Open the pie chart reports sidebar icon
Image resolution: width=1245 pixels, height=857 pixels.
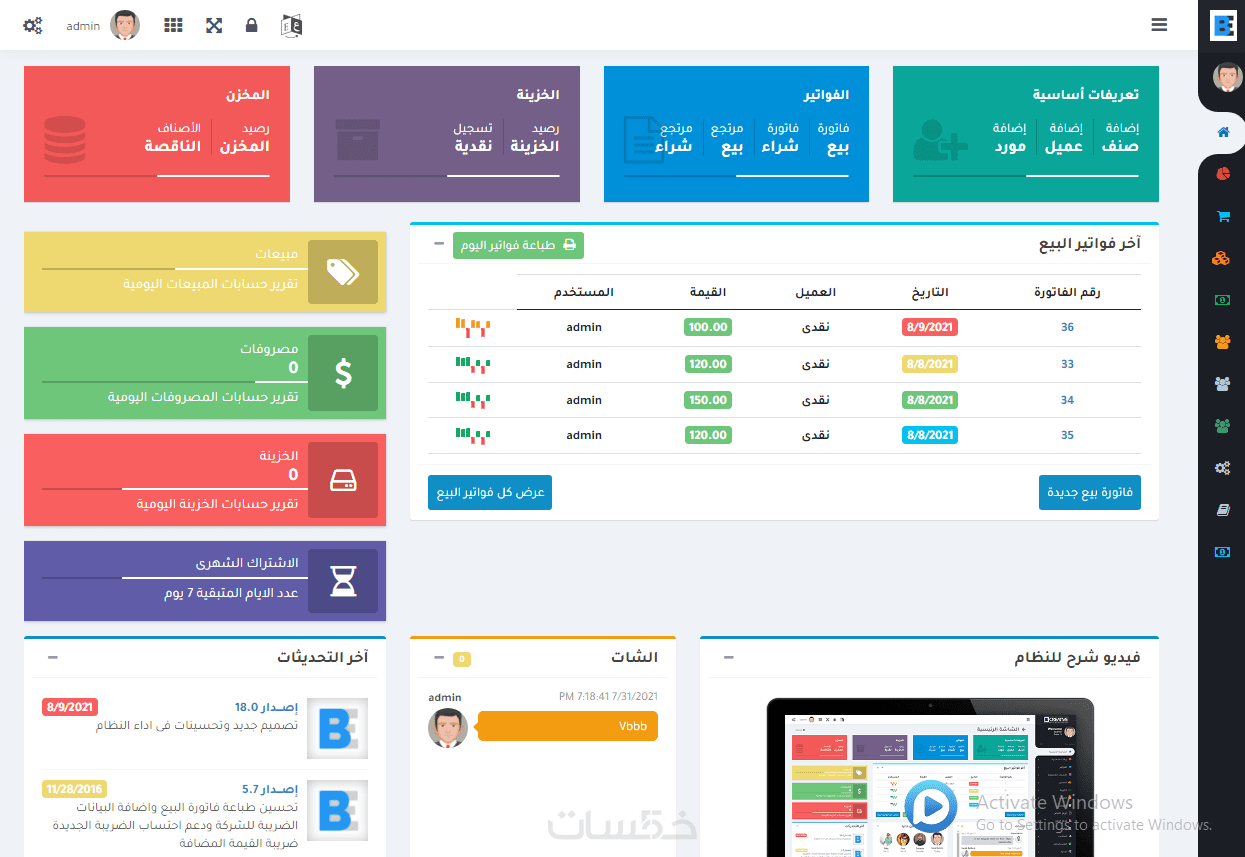click(1222, 174)
